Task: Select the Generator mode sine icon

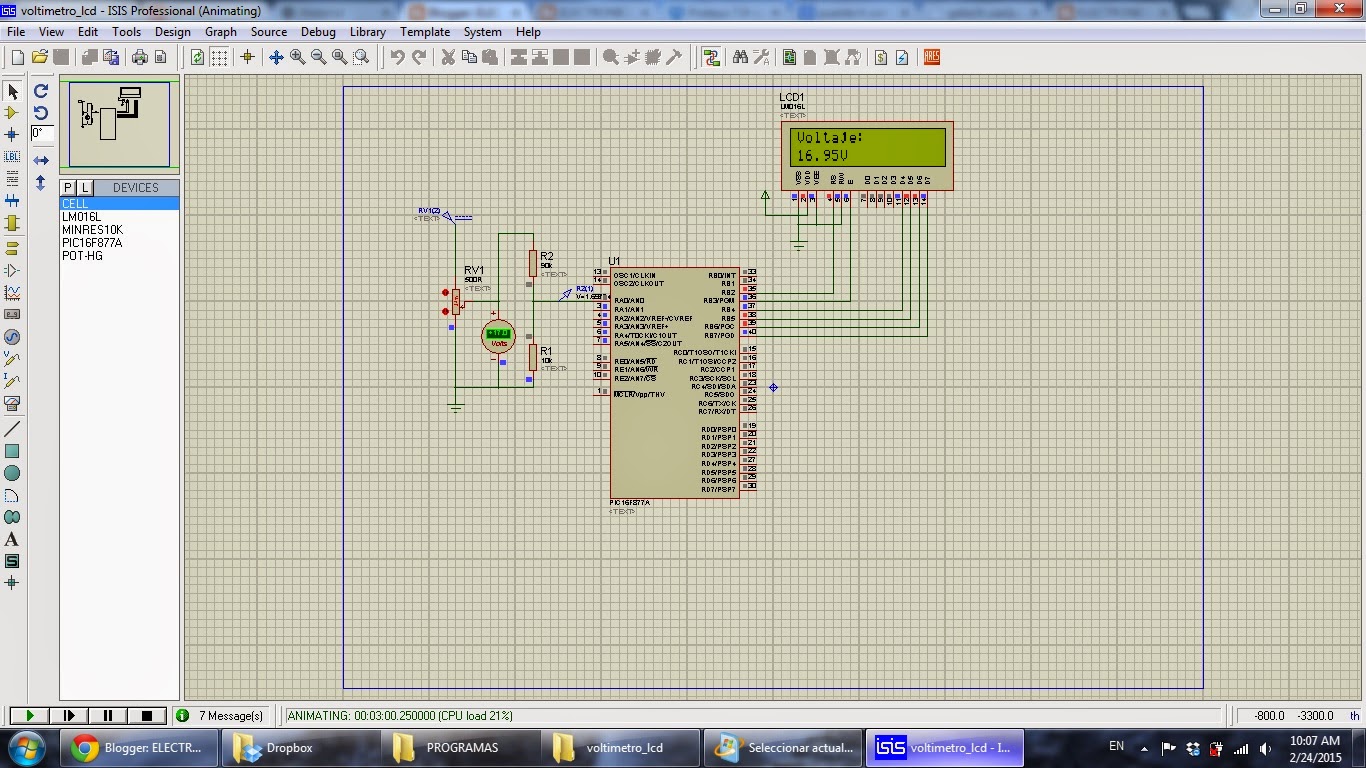Action: [12, 337]
